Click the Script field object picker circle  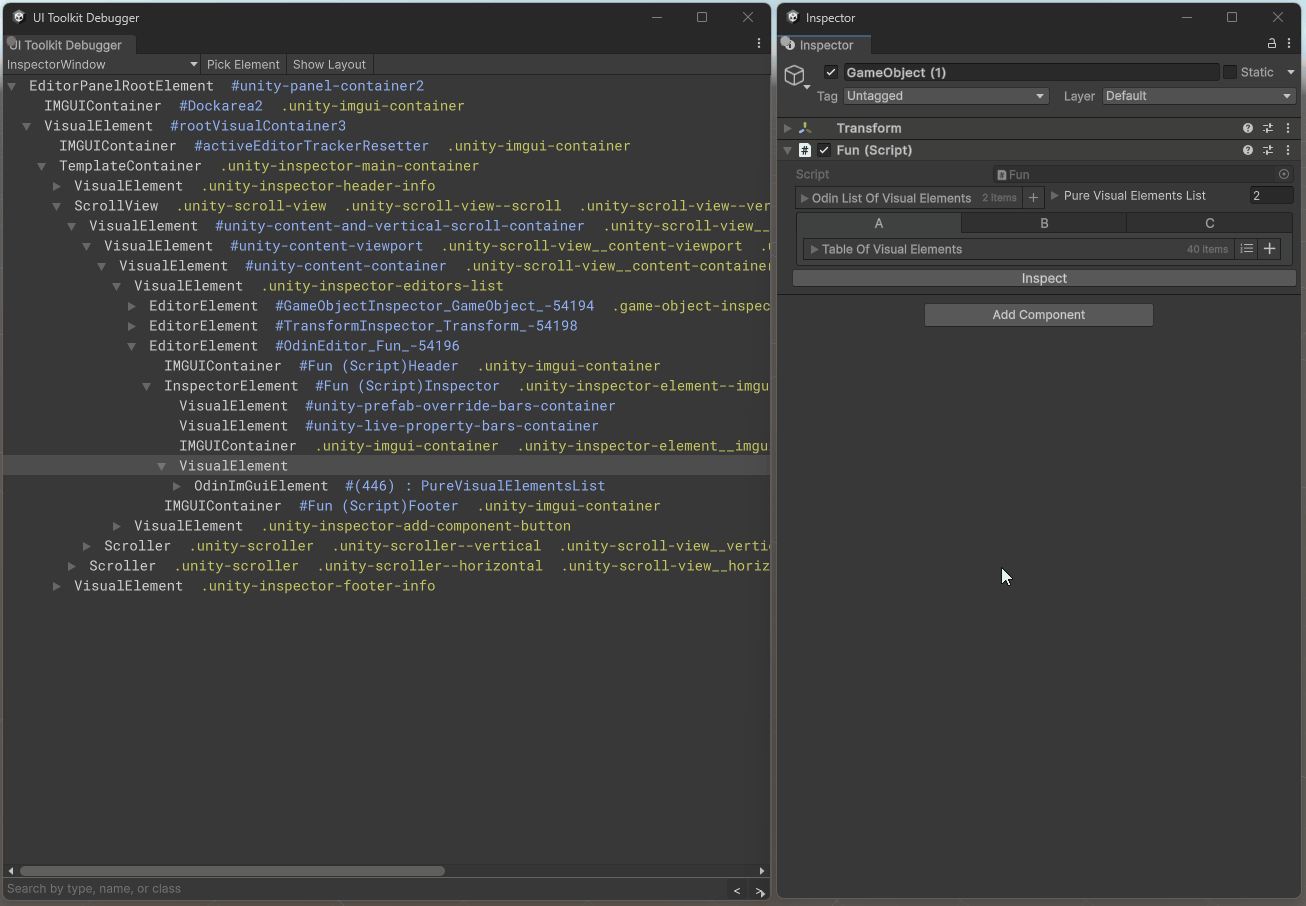coord(1284,174)
